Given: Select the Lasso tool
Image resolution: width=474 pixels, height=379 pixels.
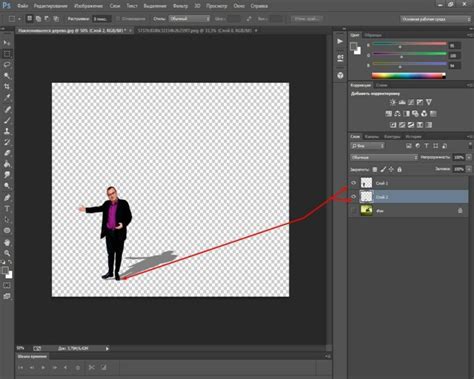Looking at the screenshot, I should pyautogui.click(x=7, y=65).
